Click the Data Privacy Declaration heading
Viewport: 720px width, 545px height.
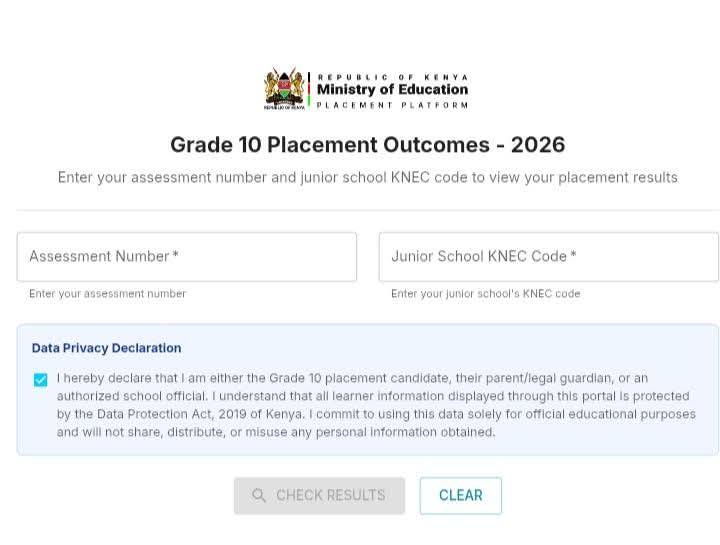pos(107,348)
